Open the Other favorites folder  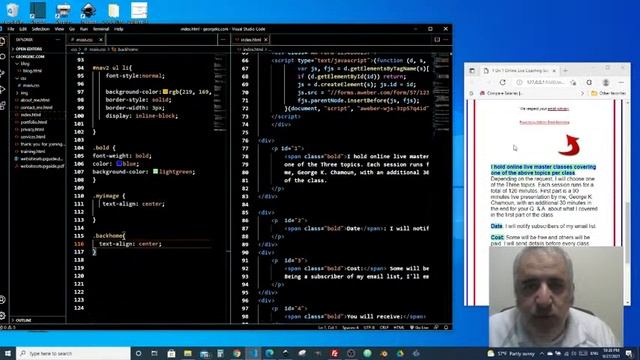[x=608, y=93]
